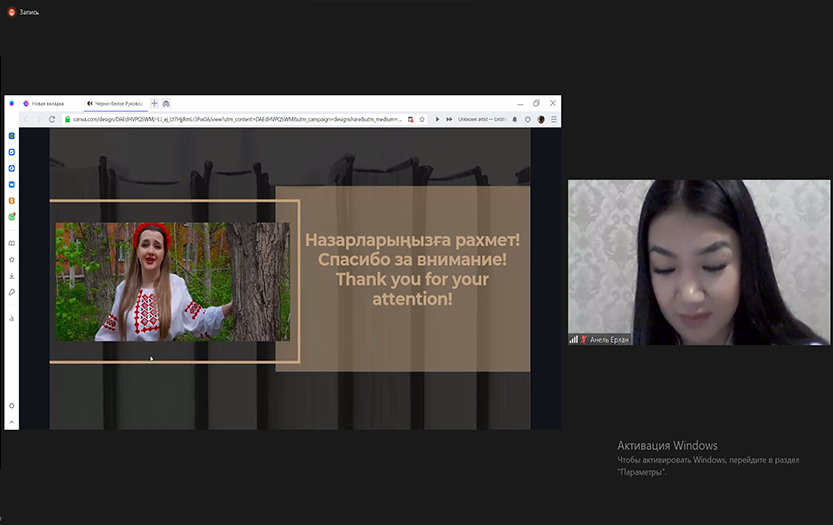This screenshot has width=833, height=525.
Task: Open the reading list book sidebar icon
Action: (12, 243)
